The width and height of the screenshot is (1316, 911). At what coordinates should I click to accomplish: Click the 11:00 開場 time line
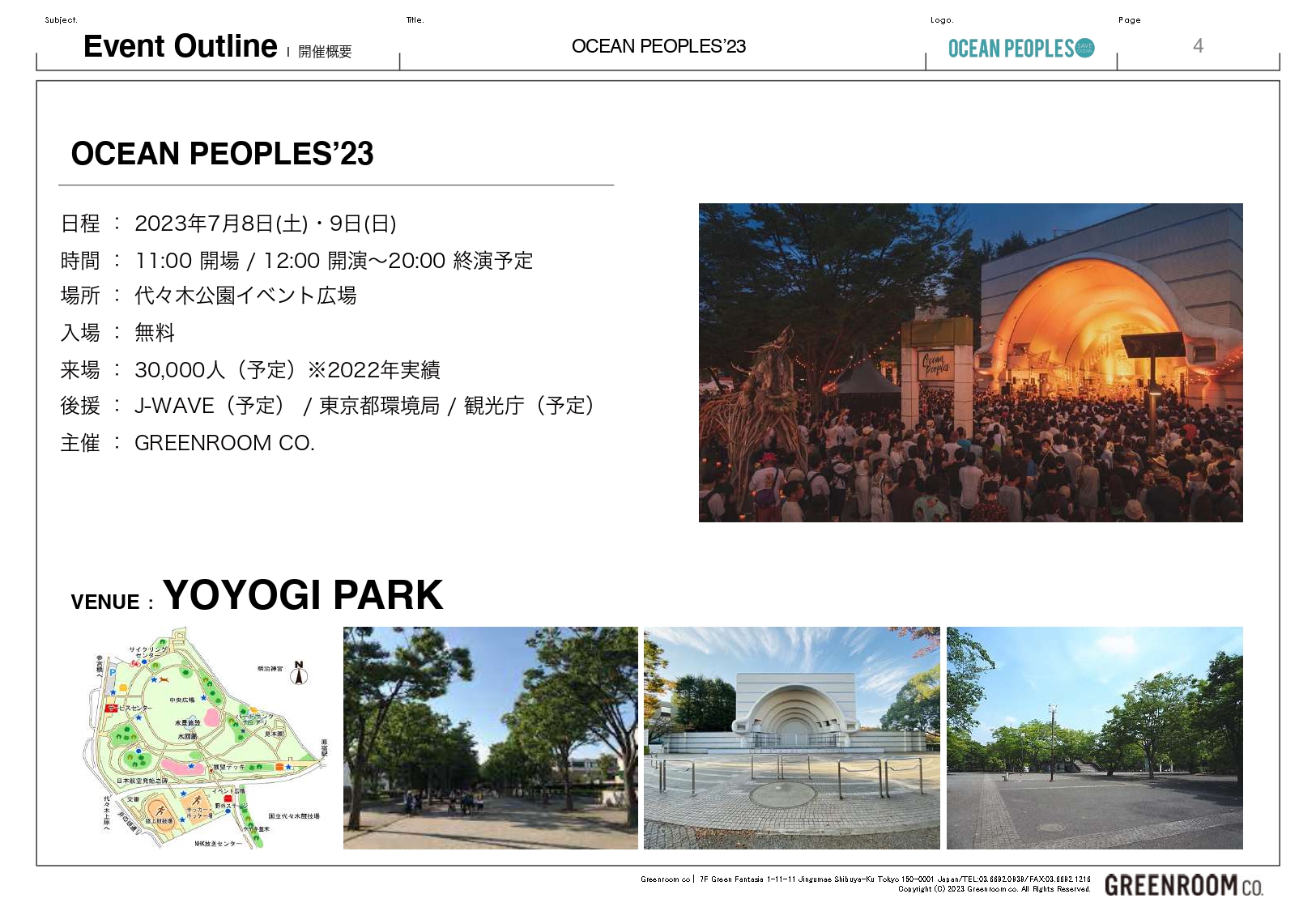click(x=333, y=261)
